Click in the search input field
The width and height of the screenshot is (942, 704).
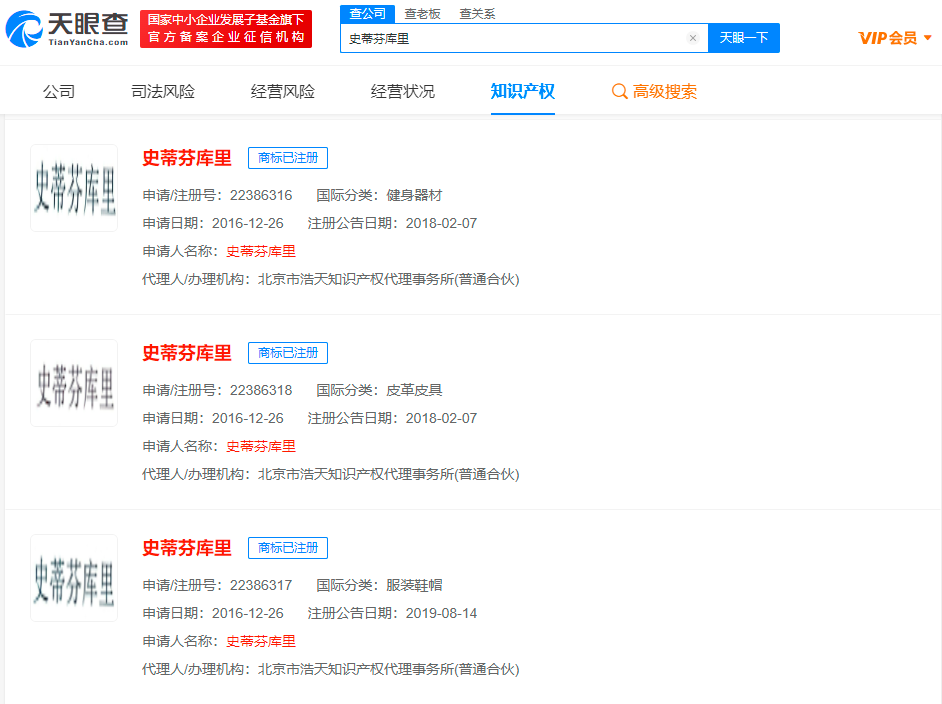click(510, 38)
